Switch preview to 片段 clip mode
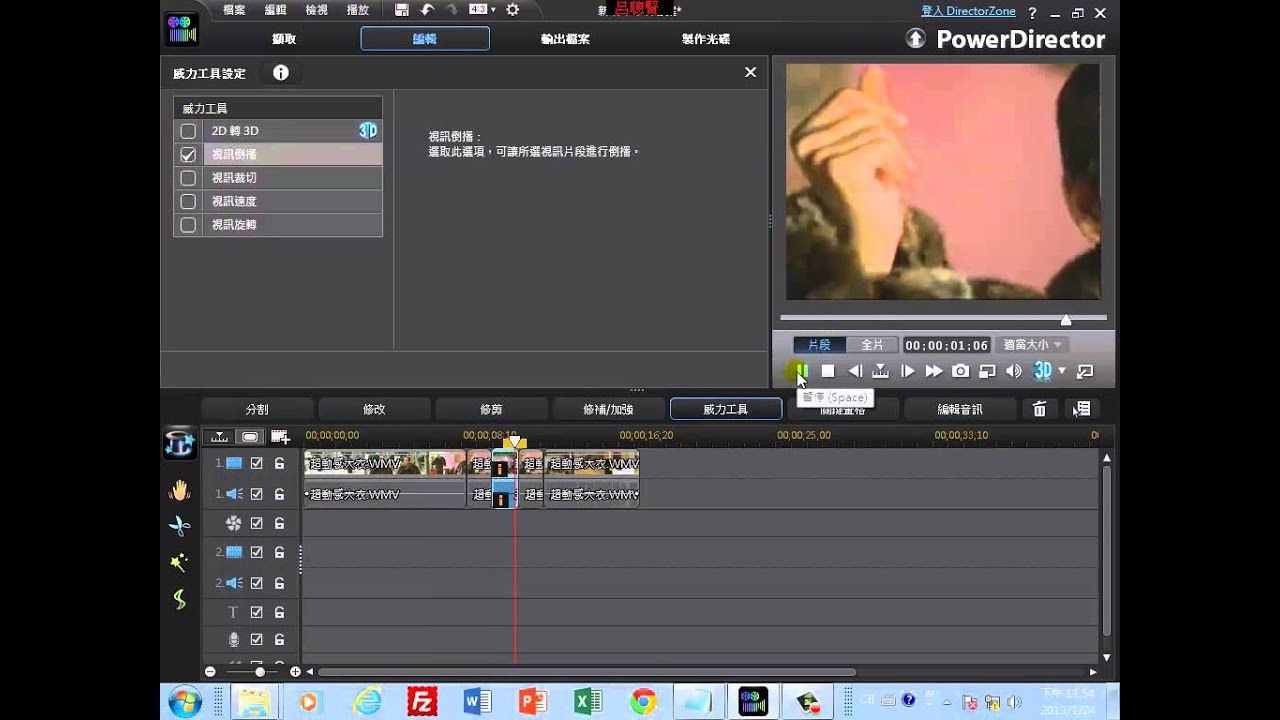This screenshot has height=720, width=1280. (819, 344)
